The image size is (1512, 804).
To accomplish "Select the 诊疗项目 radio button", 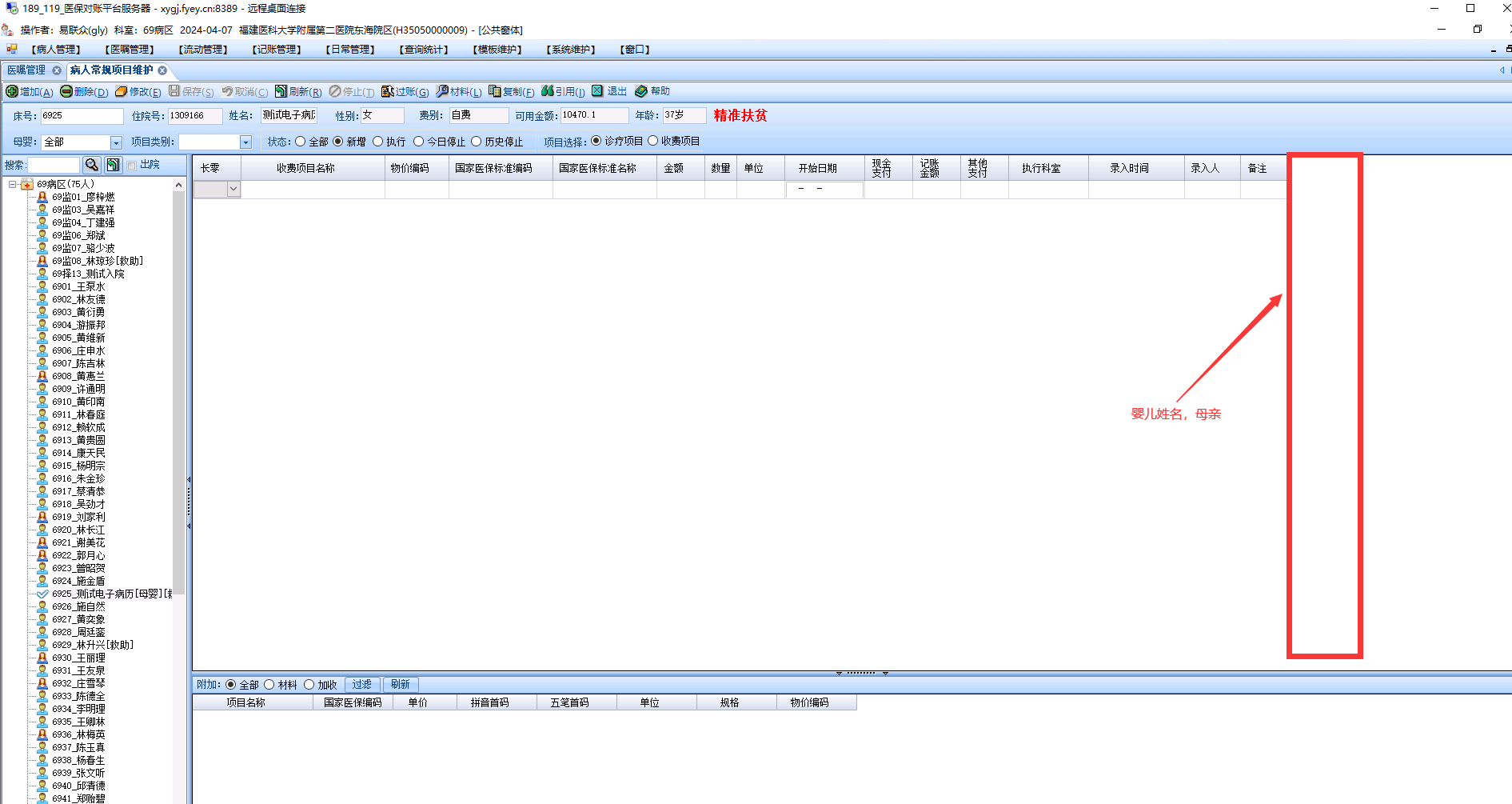I will coord(596,141).
